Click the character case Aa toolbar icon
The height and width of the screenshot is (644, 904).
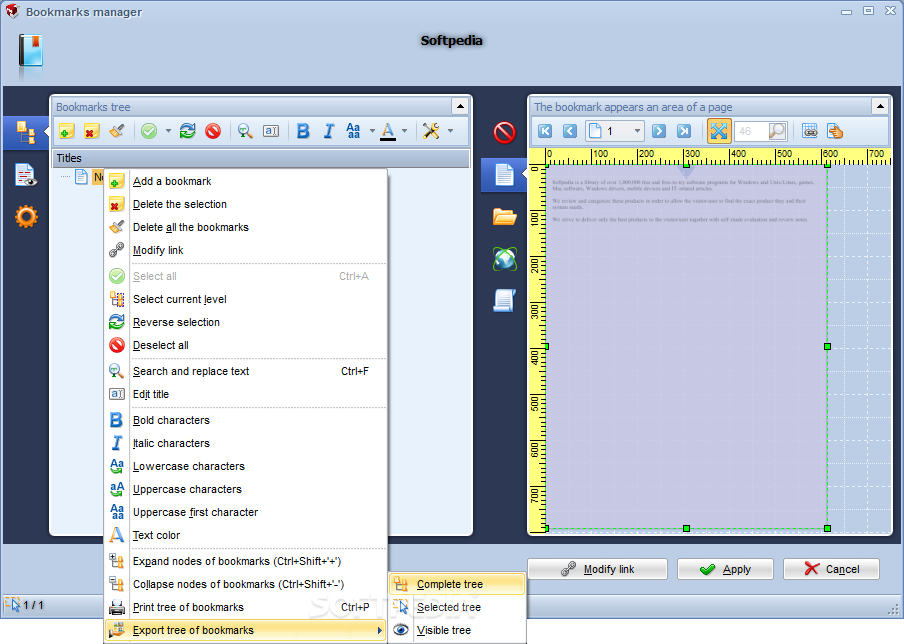point(353,131)
